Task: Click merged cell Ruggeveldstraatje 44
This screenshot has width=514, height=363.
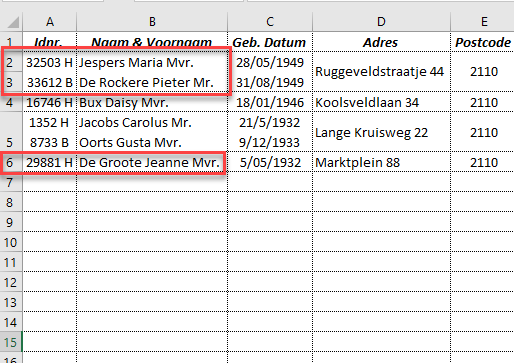Action: pos(381,72)
